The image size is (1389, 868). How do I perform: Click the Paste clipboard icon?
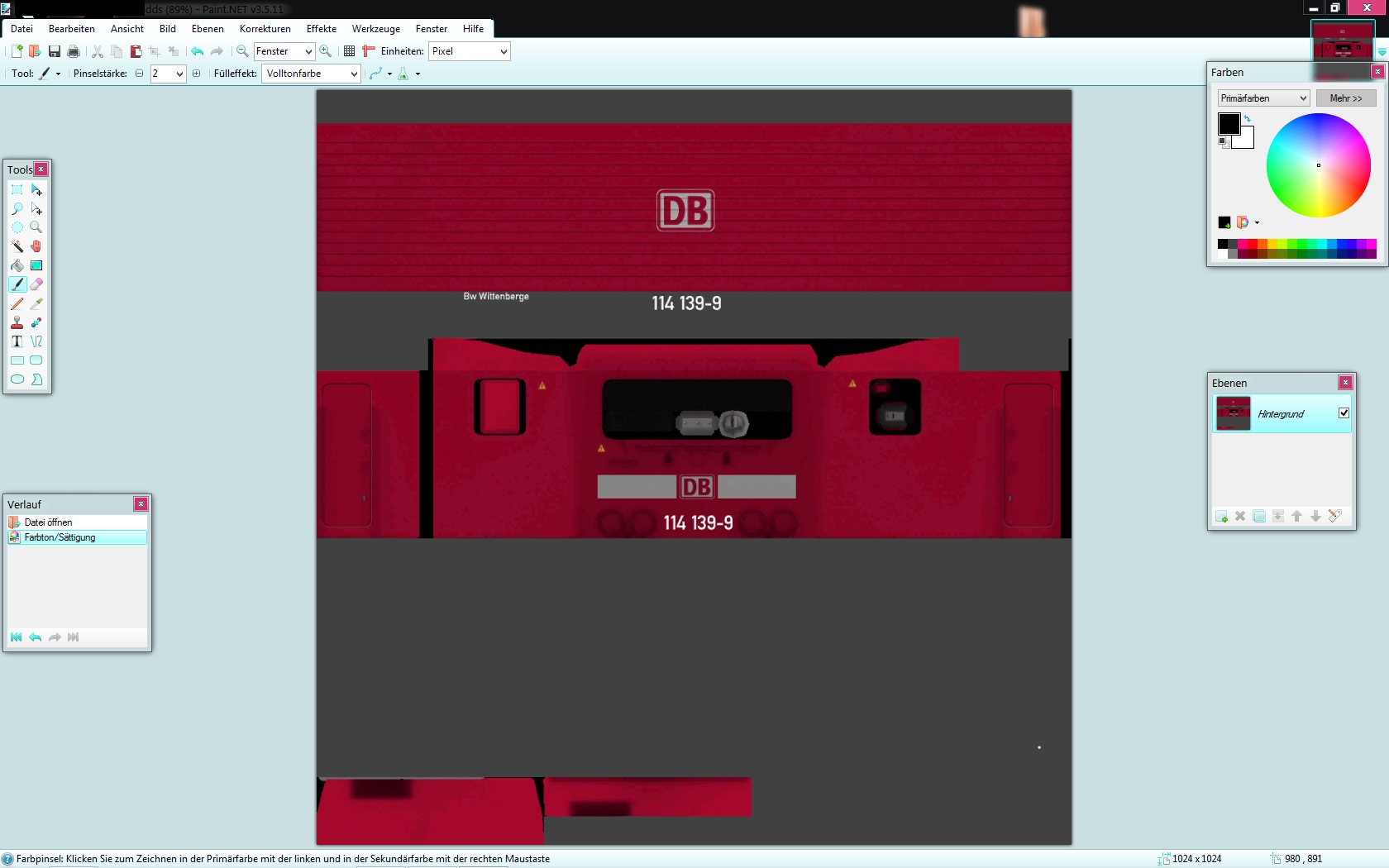[x=136, y=51]
